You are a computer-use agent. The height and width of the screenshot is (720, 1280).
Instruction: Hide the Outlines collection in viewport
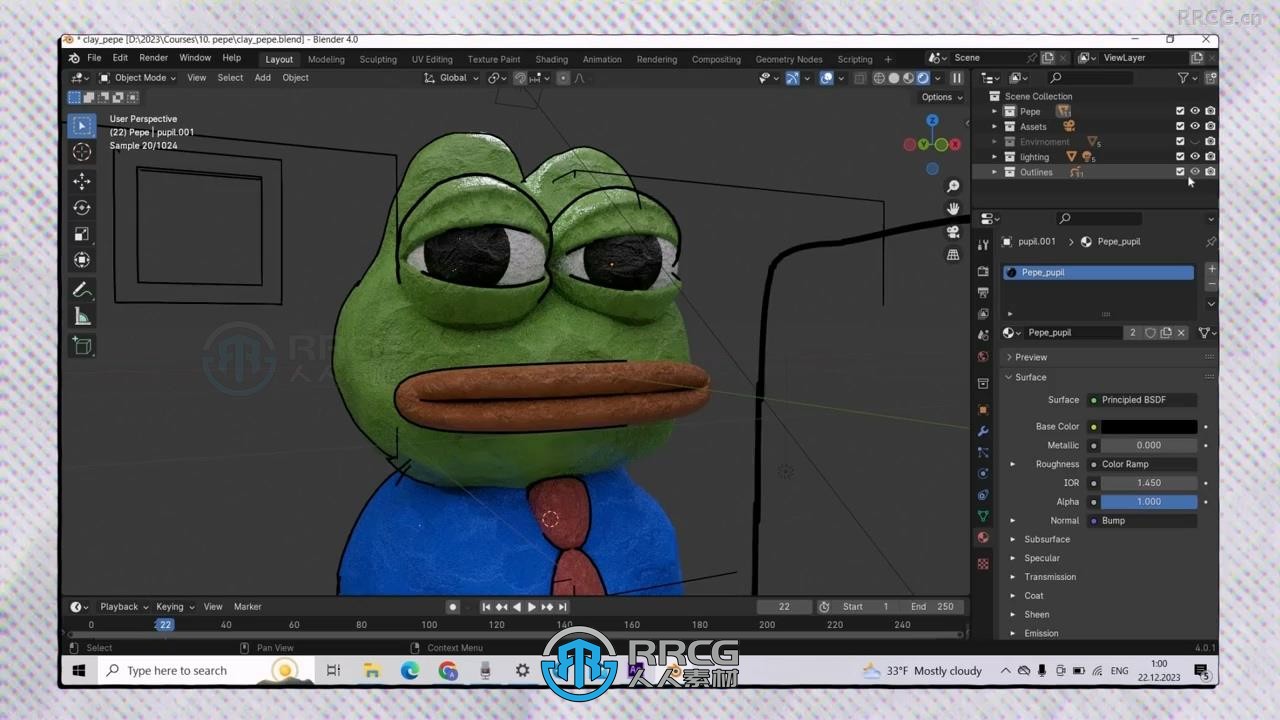pos(1195,172)
